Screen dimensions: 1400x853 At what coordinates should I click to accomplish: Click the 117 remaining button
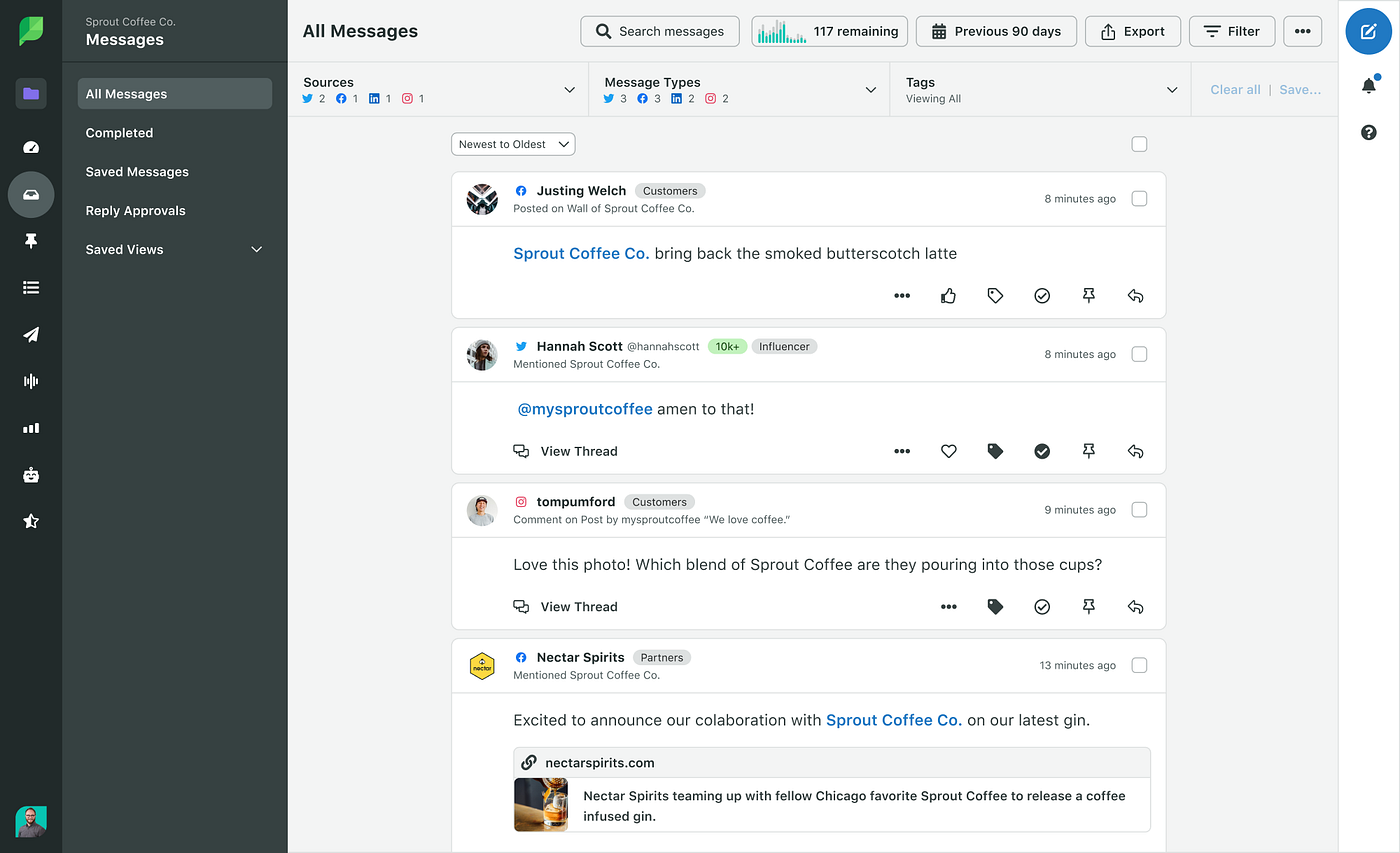point(830,31)
